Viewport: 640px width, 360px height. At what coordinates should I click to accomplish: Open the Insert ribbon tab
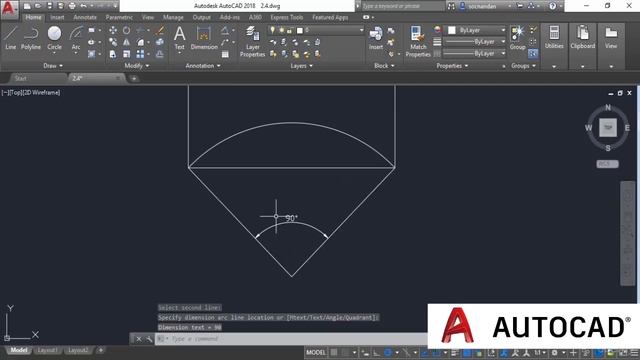tap(57, 17)
